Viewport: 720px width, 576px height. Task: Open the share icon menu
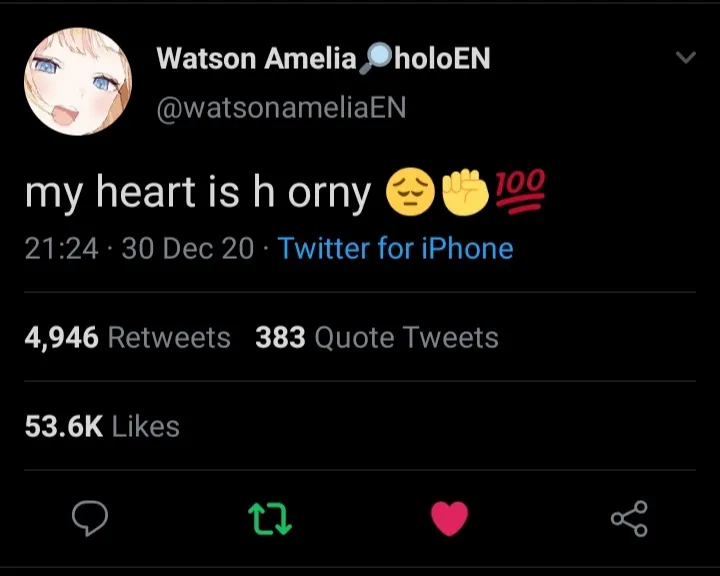tap(629, 519)
